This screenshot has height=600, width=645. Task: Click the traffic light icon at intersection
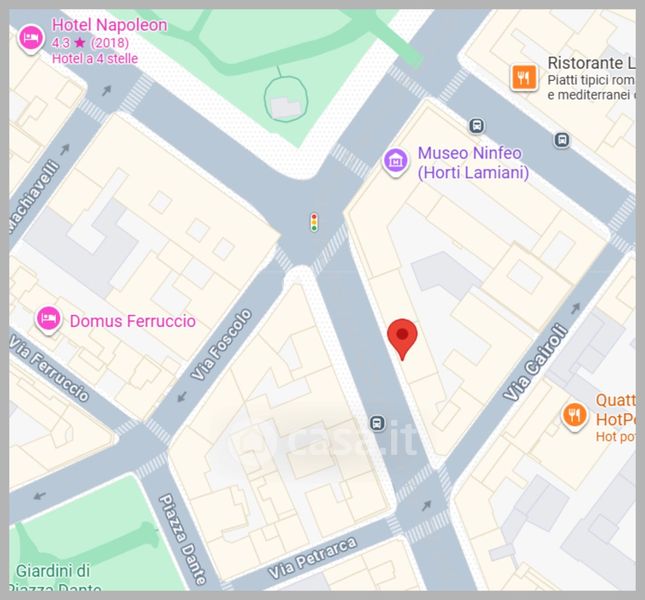point(314,222)
